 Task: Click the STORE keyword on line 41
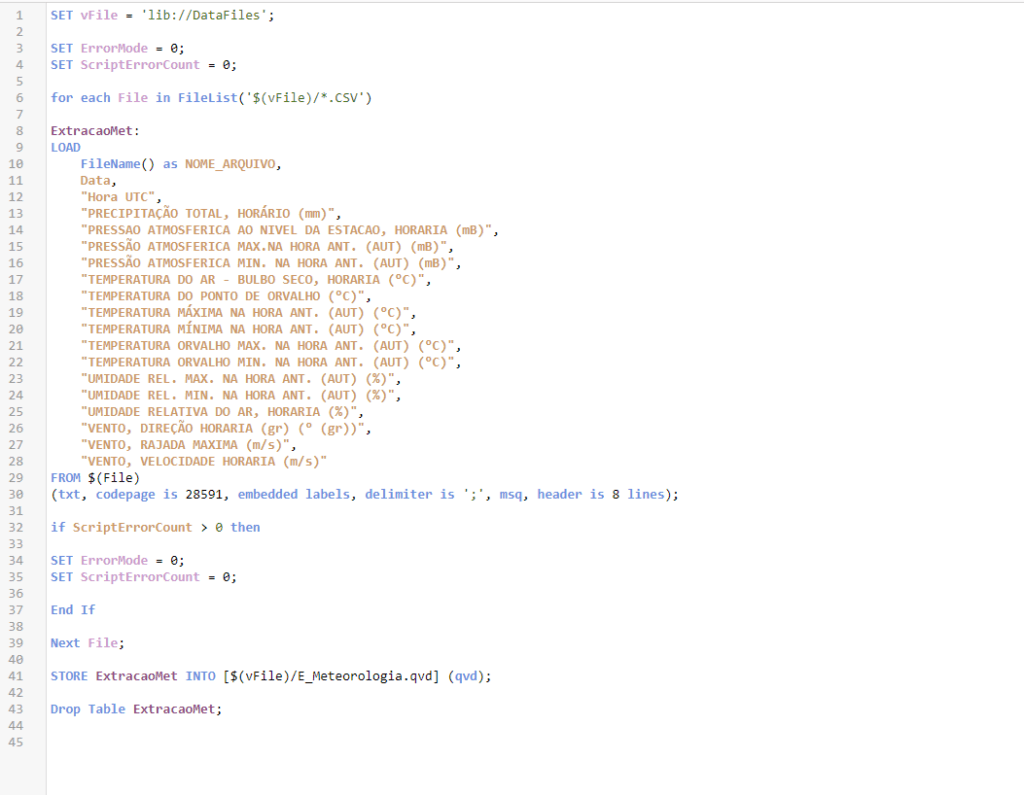point(69,676)
